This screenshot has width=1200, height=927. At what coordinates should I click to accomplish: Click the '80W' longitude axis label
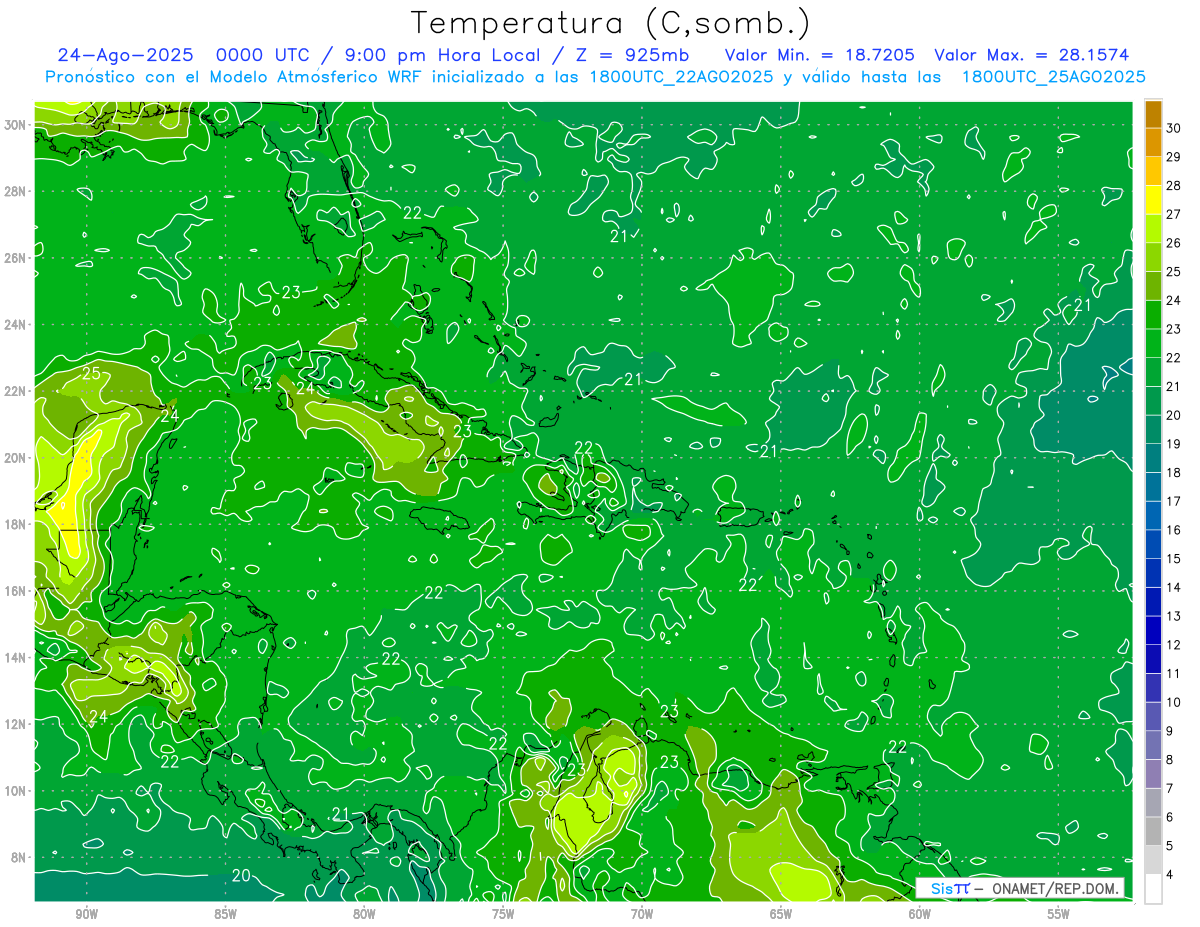[364, 913]
